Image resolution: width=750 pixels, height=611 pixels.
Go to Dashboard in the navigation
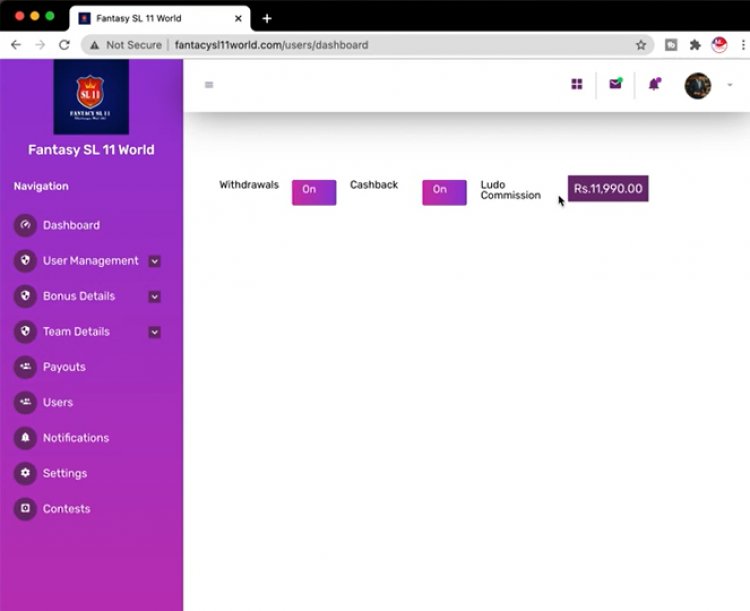click(x=71, y=226)
